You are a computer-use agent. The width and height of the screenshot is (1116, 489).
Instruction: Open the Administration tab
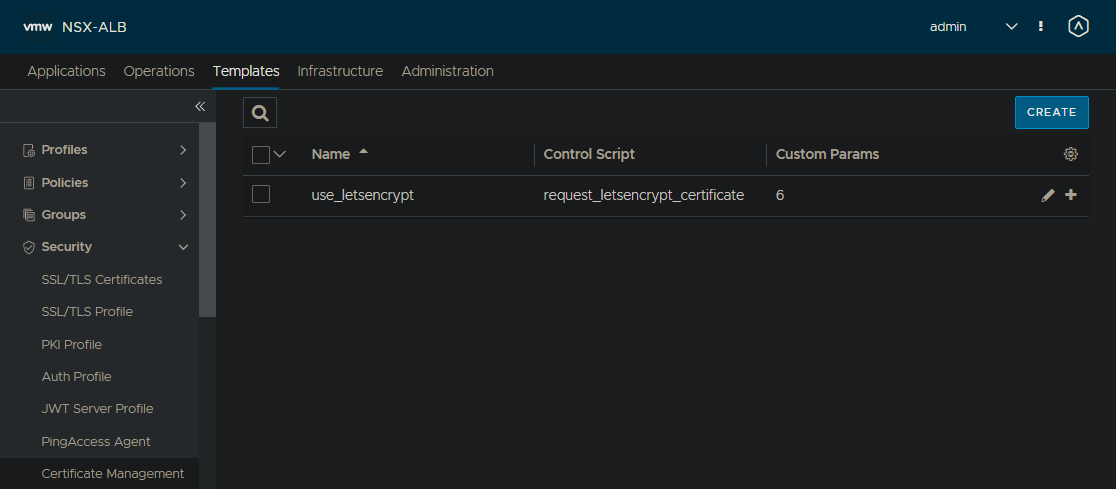(448, 71)
